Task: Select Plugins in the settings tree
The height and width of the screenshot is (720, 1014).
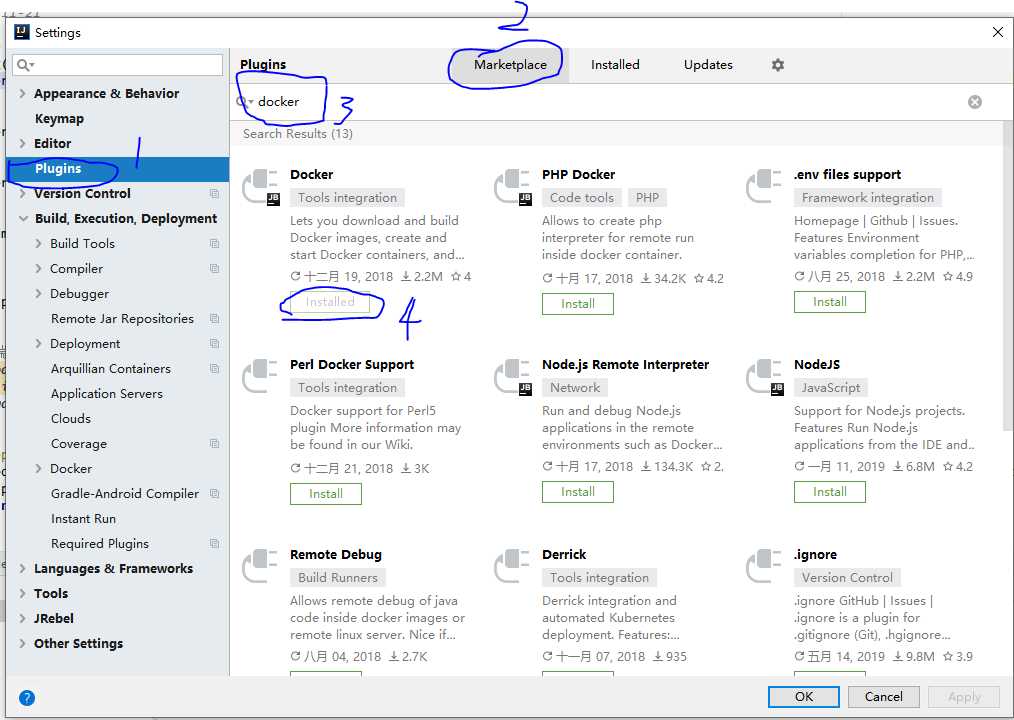Action: tap(117, 169)
